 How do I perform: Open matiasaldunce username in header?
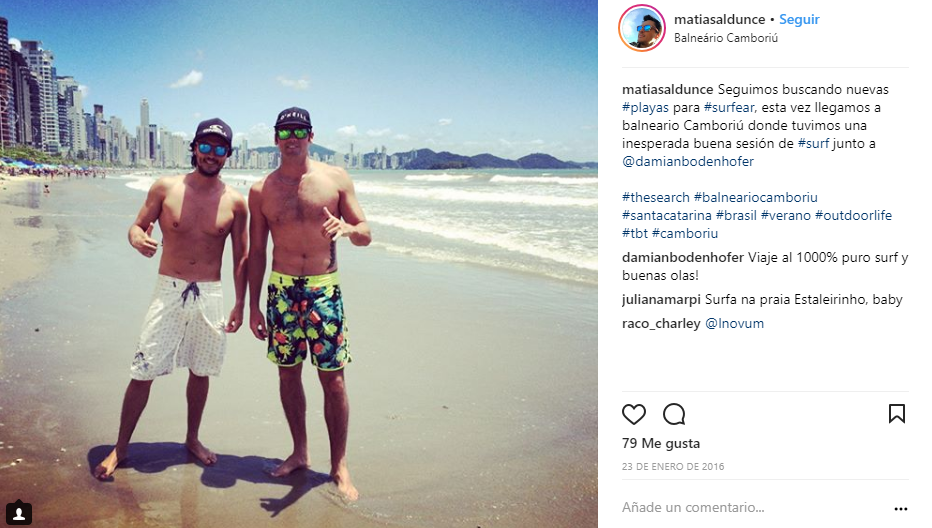(x=719, y=20)
